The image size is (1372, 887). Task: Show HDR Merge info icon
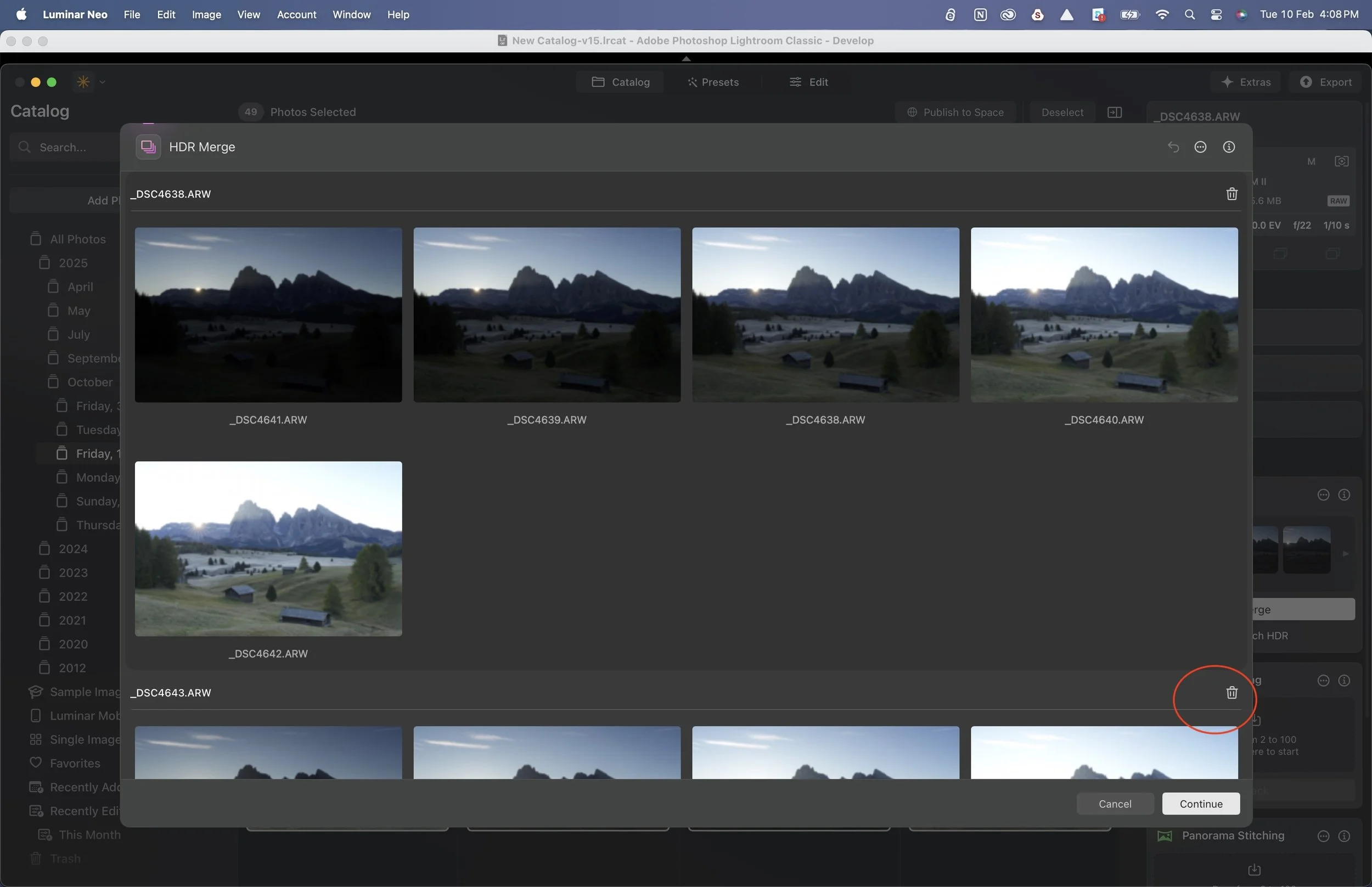pyautogui.click(x=1229, y=147)
